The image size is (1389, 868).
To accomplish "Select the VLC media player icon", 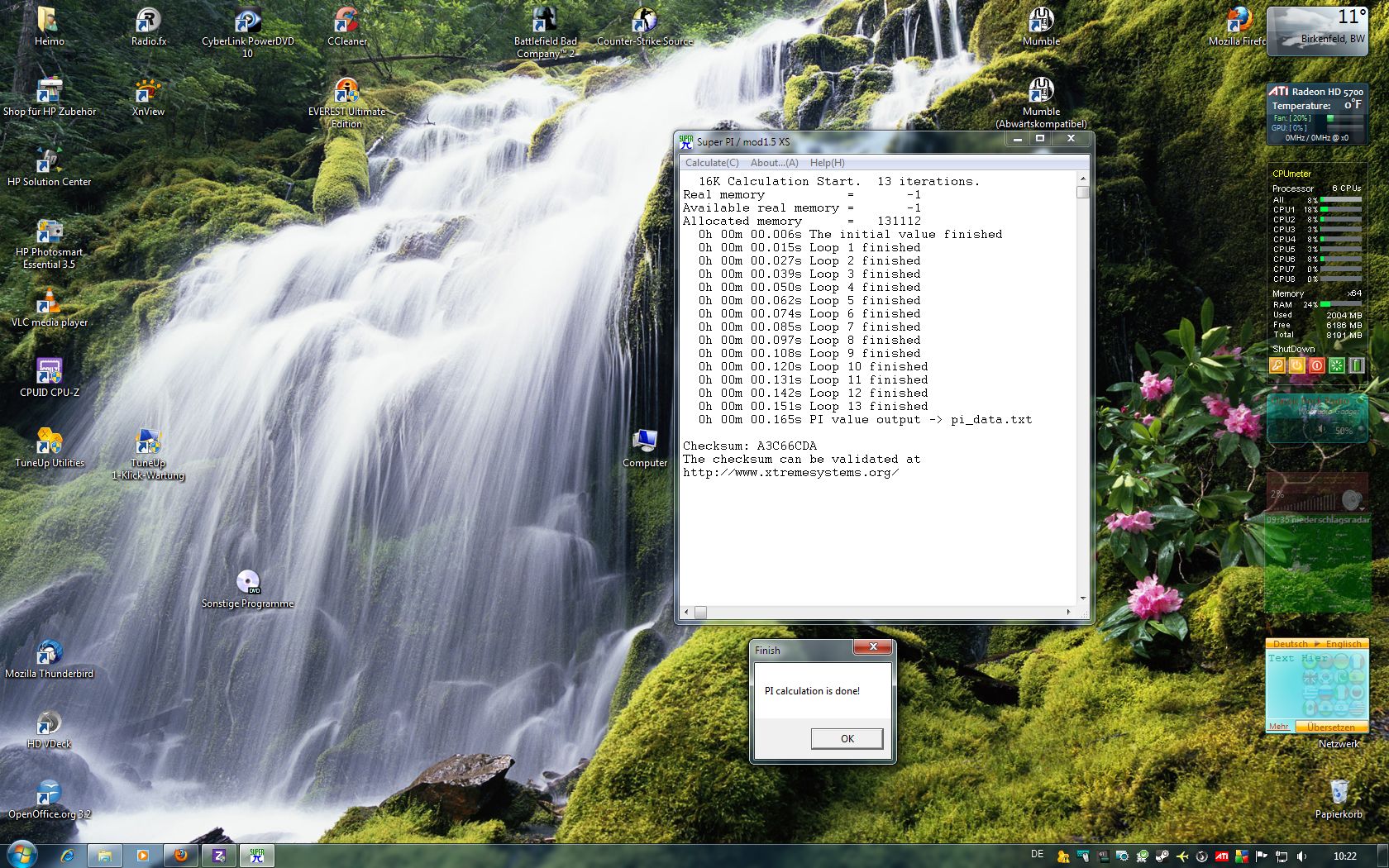I will [50, 303].
